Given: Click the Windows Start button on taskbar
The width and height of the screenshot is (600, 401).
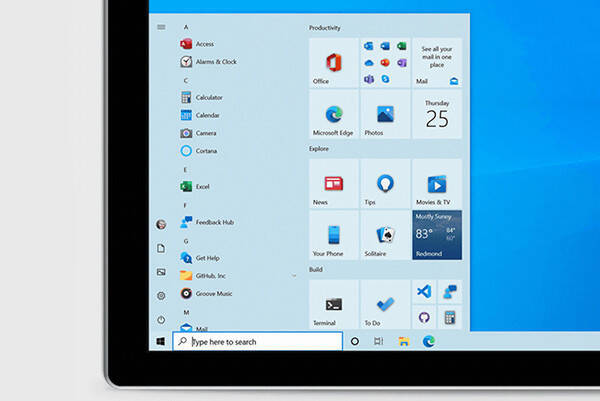Looking at the screenshot, I should click(x=160, y=342).
